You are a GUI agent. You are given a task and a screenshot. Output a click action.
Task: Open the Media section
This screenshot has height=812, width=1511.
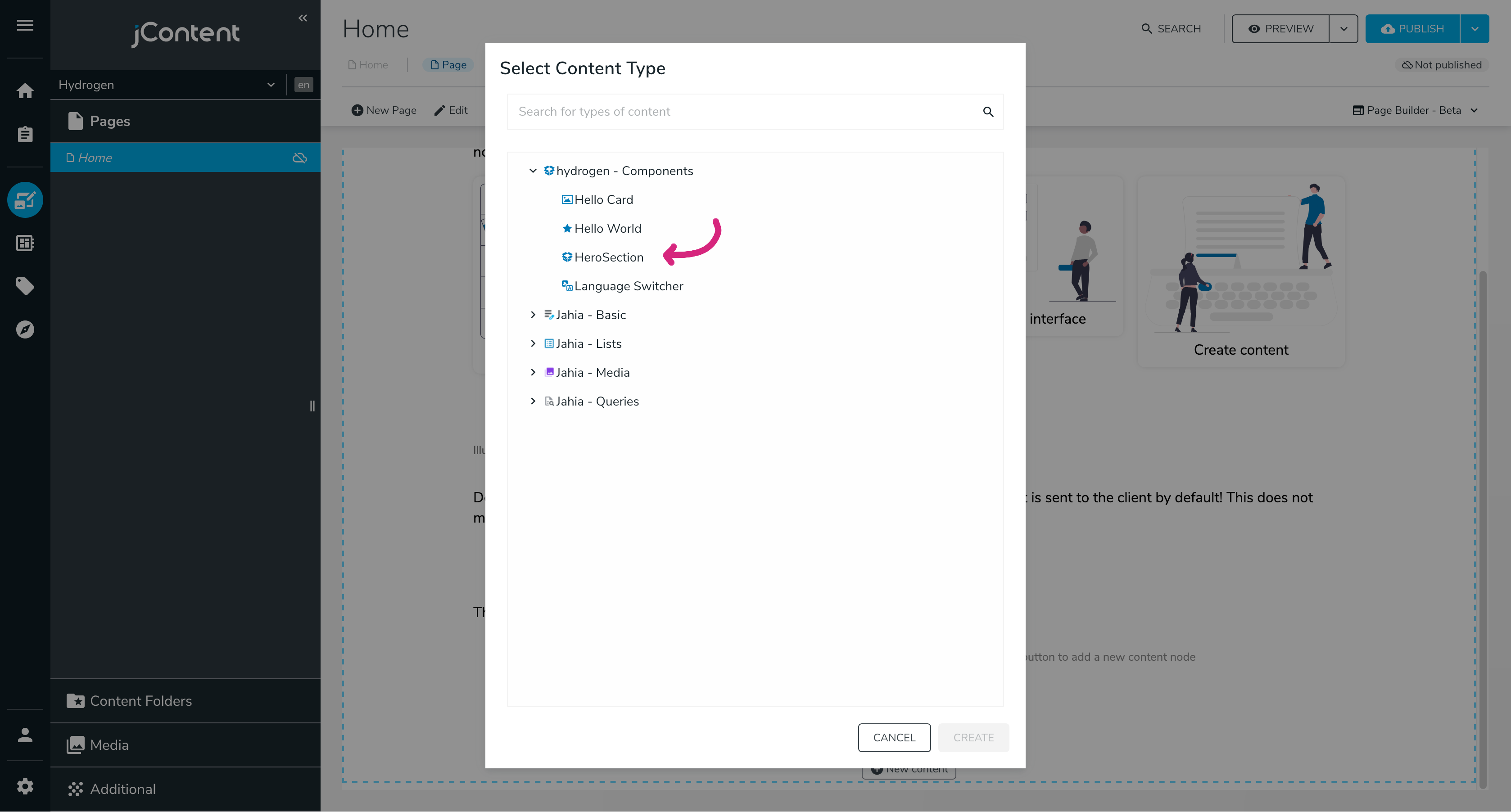point(109,745)
